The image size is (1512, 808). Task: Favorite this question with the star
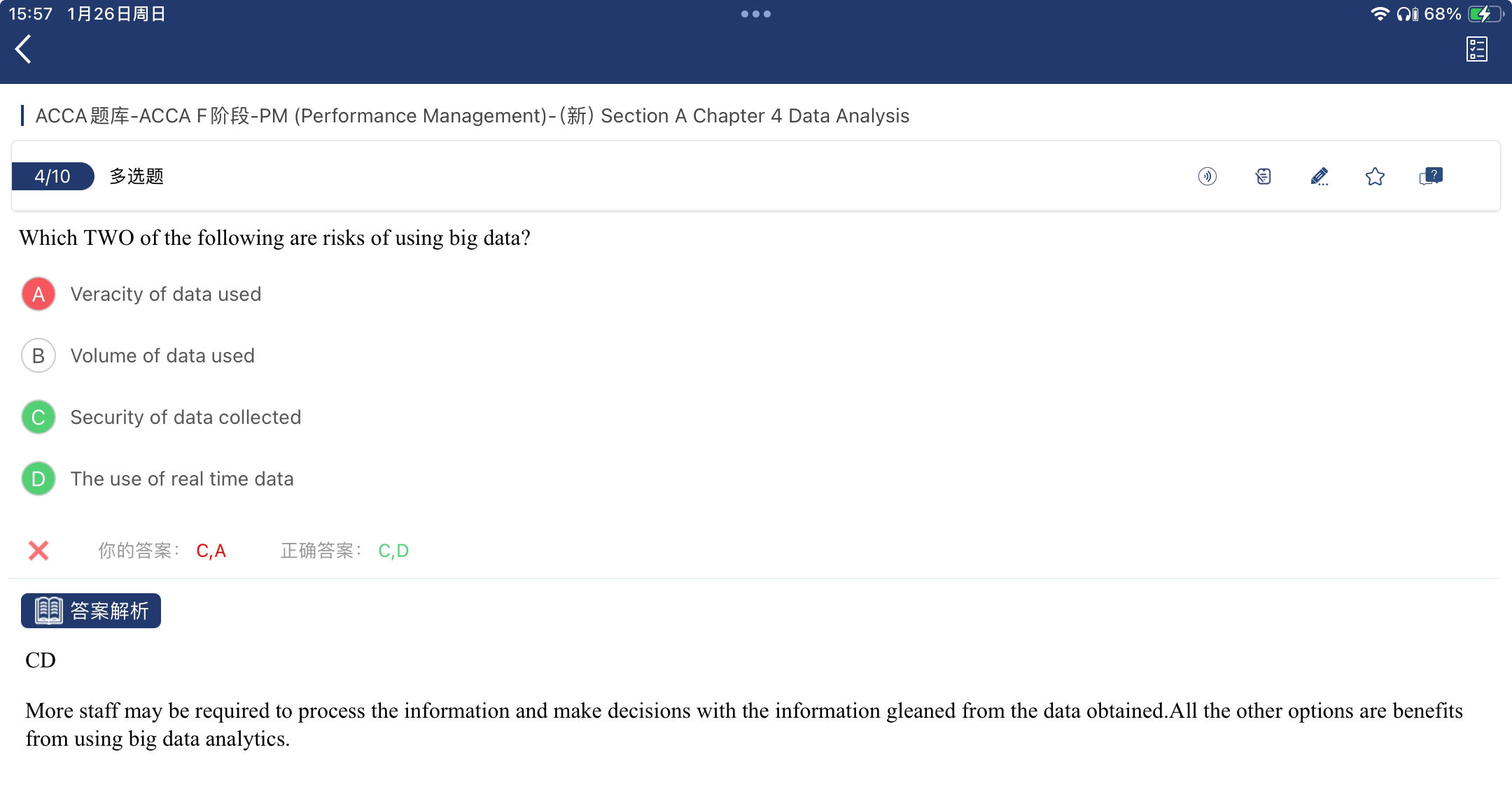pyautogui.click(x=1375, y=176)
